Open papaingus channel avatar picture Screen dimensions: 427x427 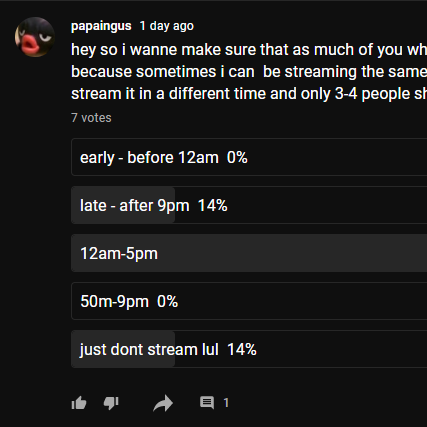point(35,37)
